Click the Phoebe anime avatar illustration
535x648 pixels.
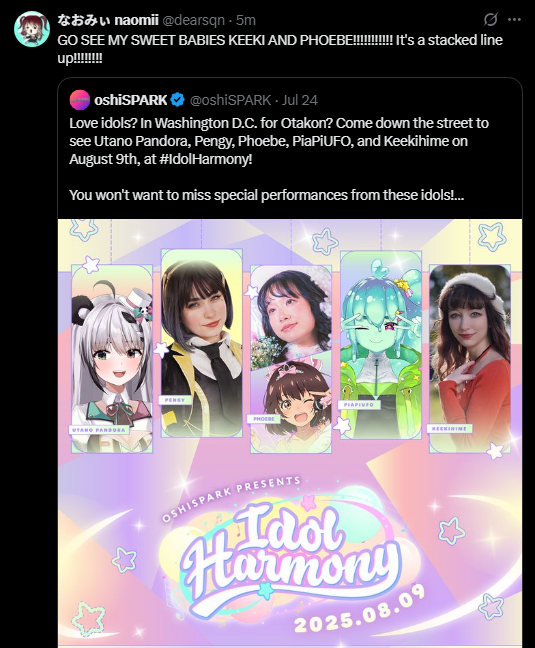[291, 407]
